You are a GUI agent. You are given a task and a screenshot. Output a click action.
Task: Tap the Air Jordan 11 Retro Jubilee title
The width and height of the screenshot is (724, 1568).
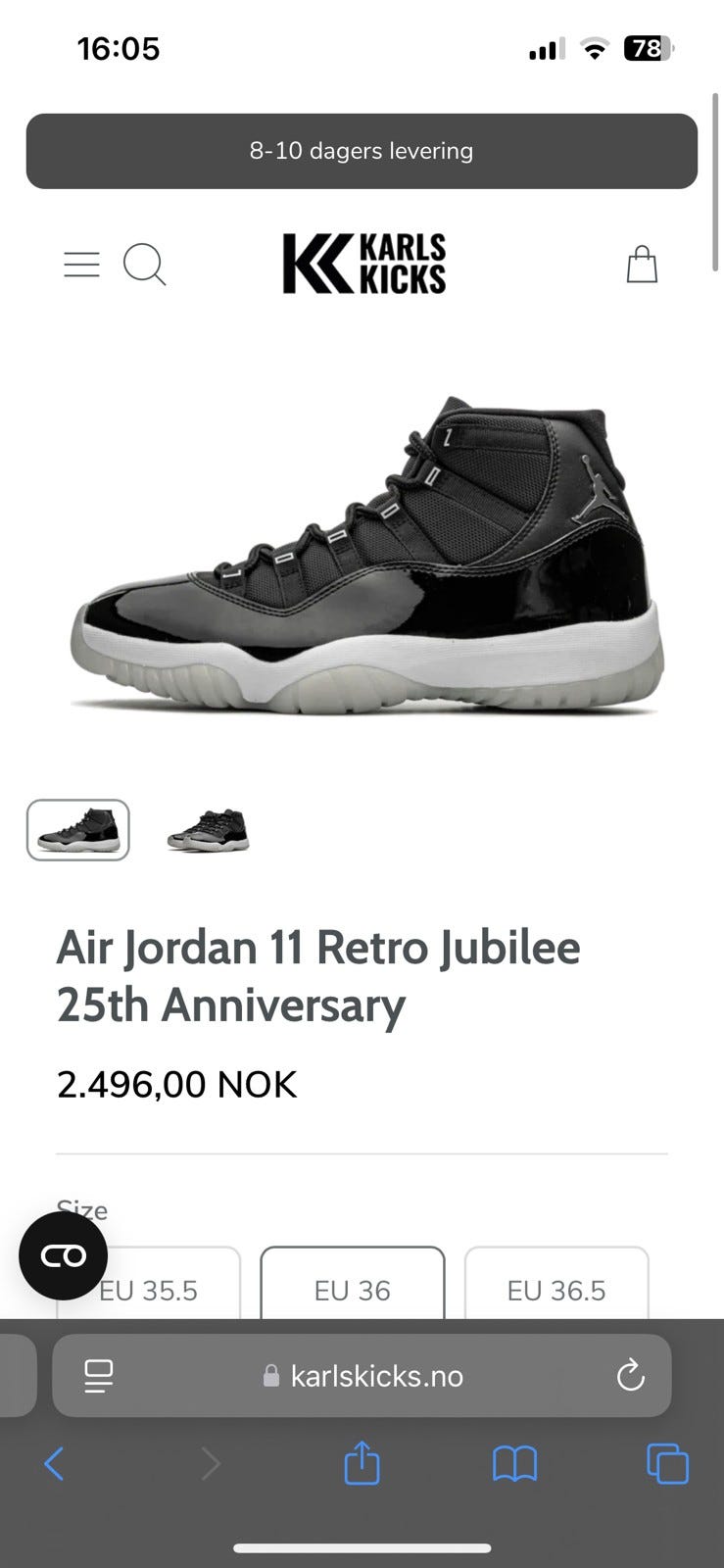click(318, 976)
